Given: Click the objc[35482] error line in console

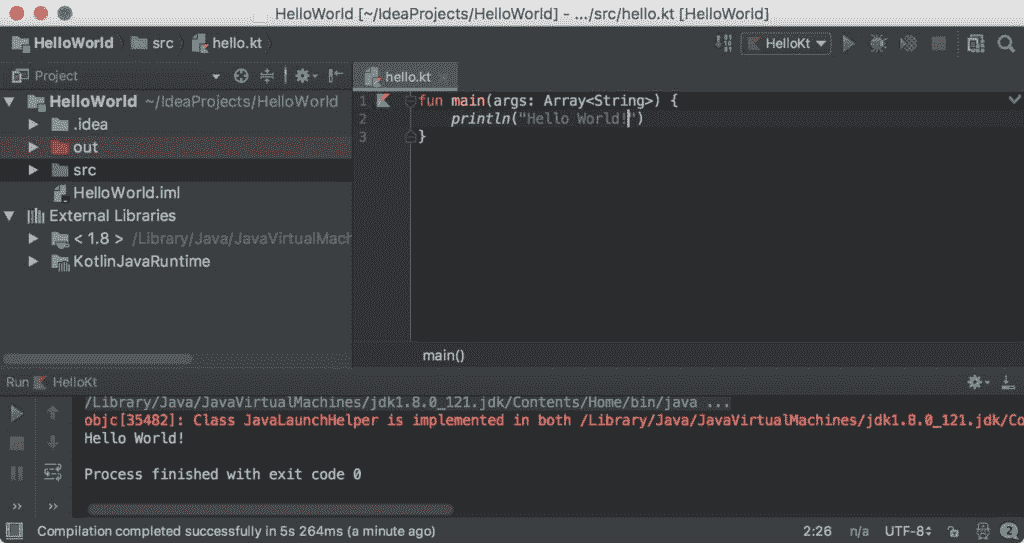Looking at the screenshot, I should point(554,420).
